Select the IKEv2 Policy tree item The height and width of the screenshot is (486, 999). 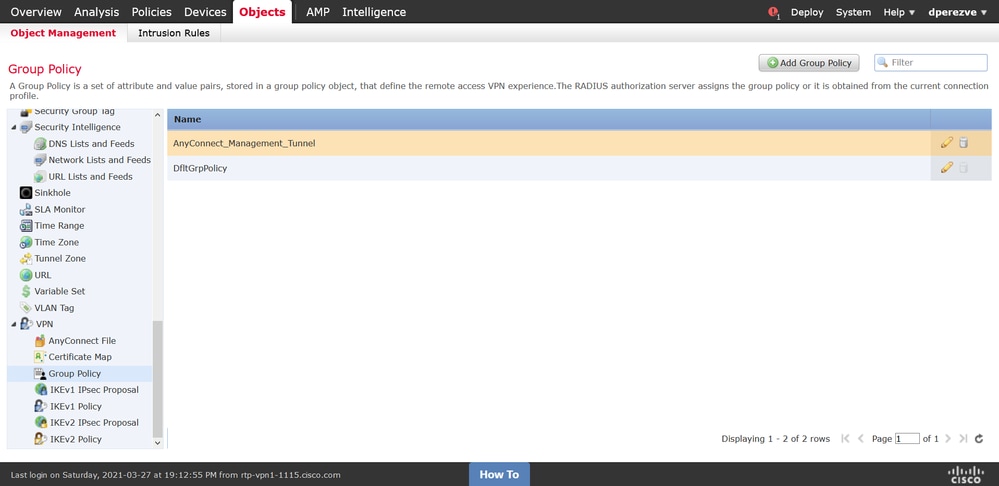point(75,440)
